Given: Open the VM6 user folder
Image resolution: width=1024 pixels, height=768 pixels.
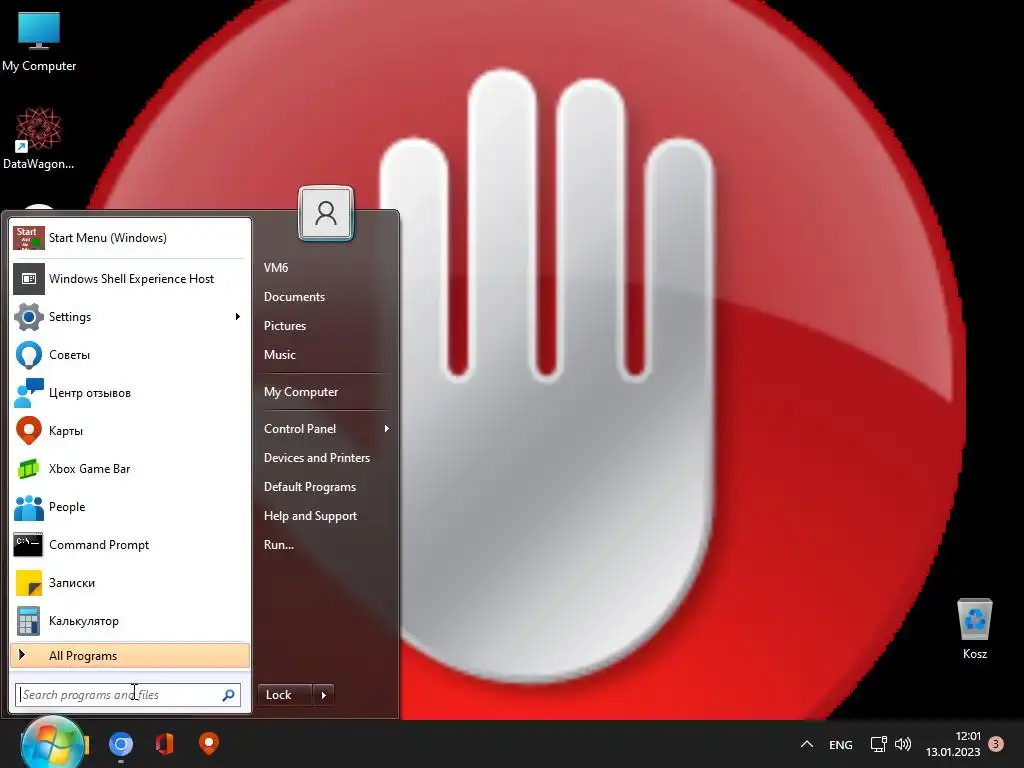Looking at the screenshot, I should pos(276,268).
